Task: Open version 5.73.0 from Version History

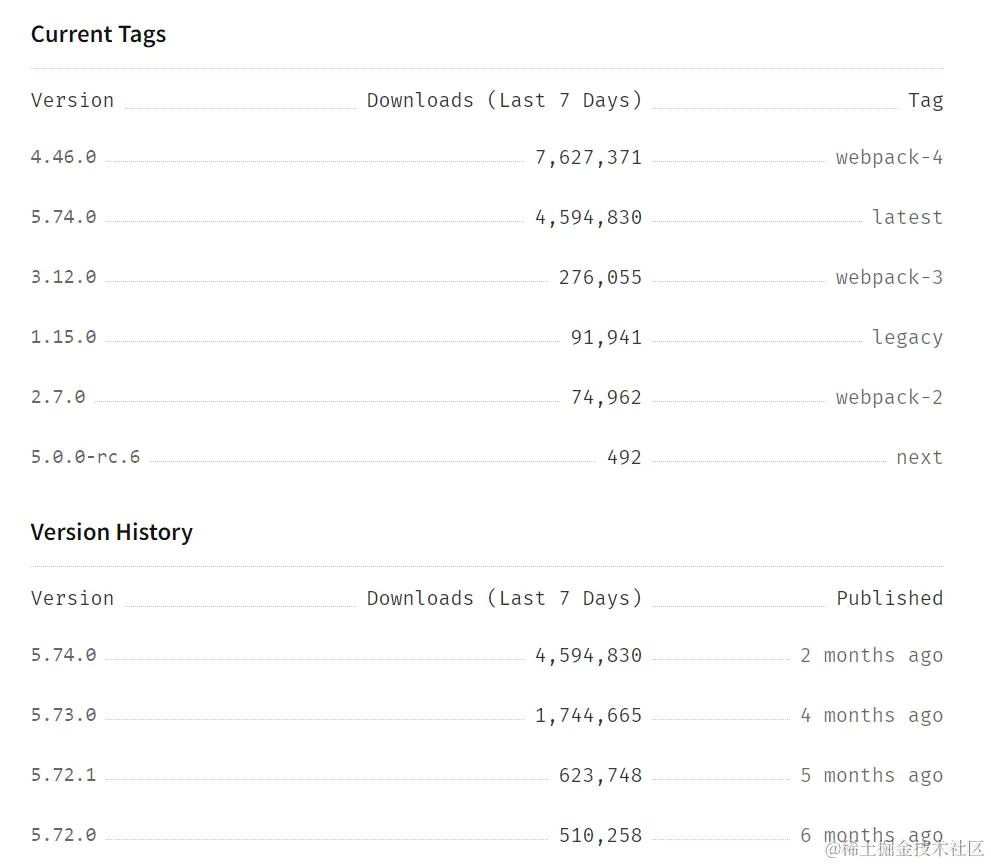Action: click(x=64, y=715)
